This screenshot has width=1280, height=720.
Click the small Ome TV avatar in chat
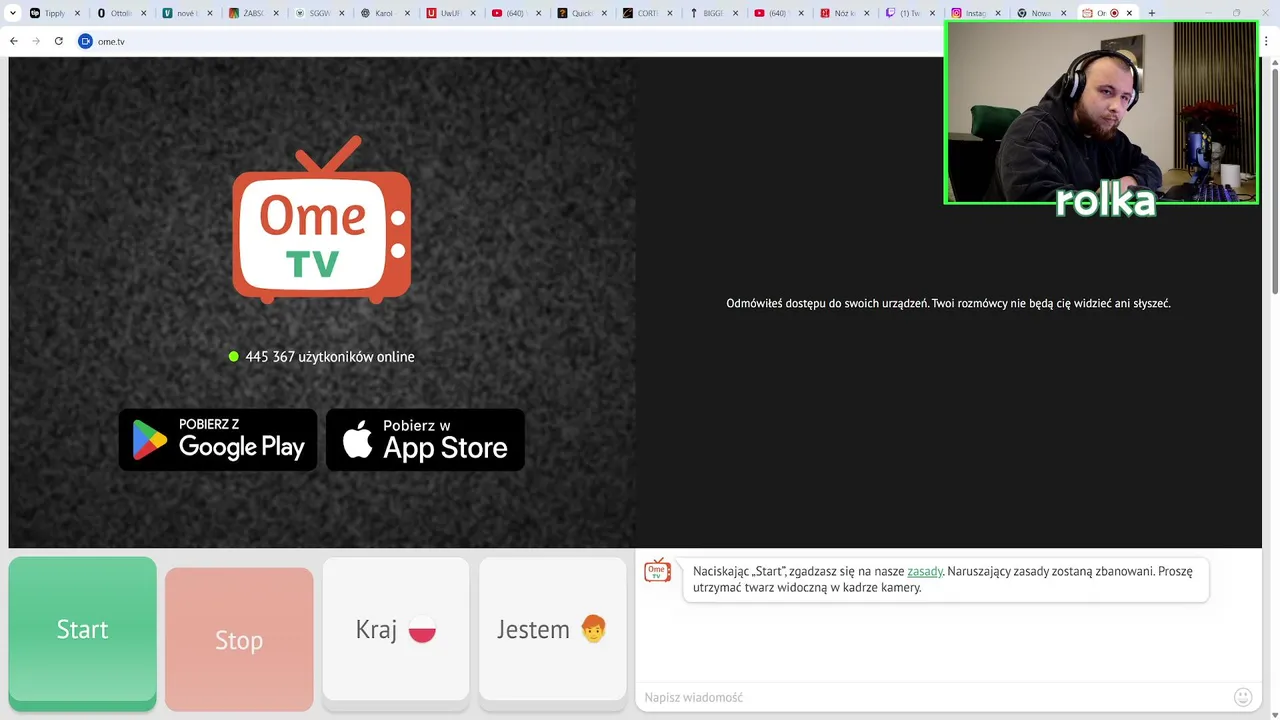pos(657,570)
